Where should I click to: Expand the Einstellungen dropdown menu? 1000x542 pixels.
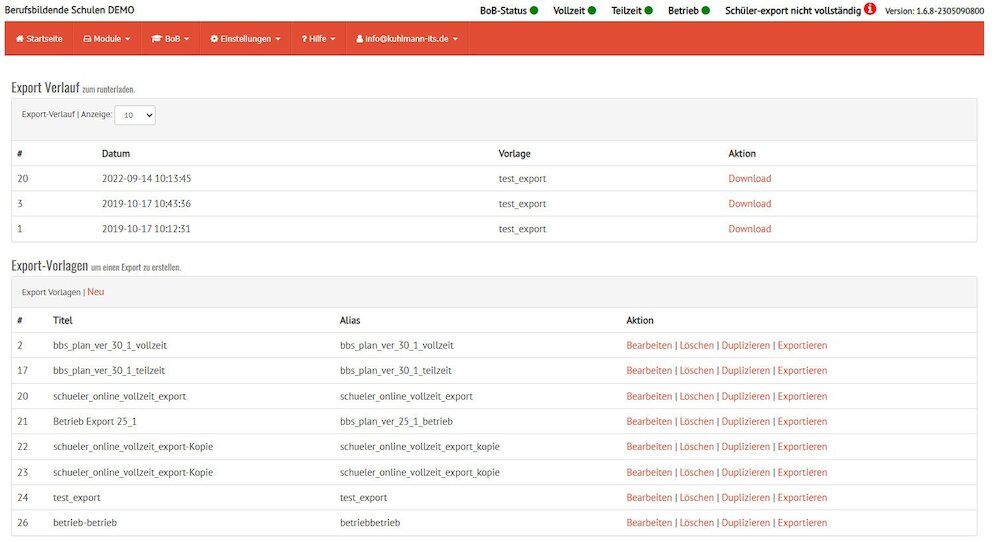245,39
